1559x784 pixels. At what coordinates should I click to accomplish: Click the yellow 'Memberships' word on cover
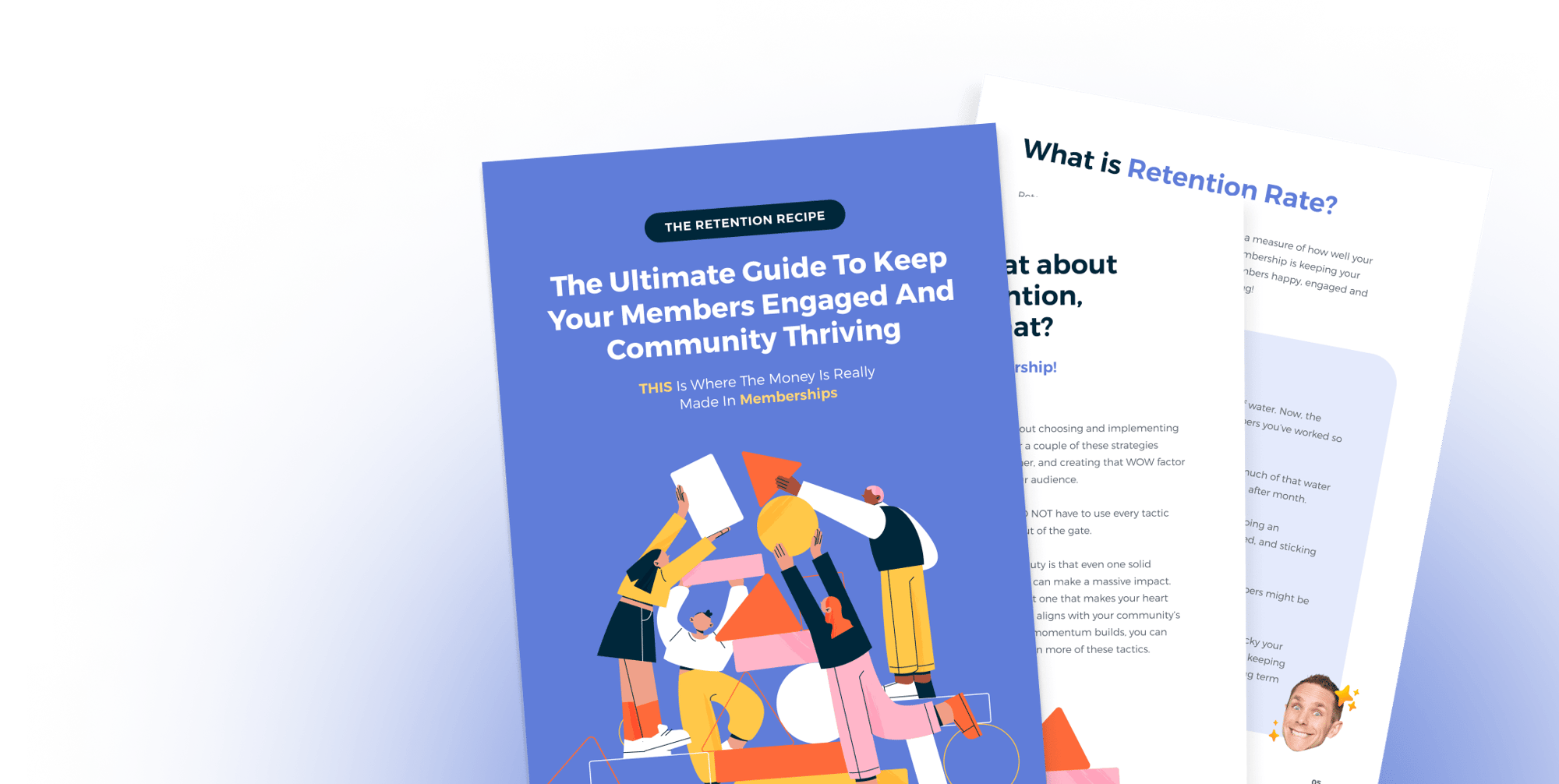(x=789, y=397)
